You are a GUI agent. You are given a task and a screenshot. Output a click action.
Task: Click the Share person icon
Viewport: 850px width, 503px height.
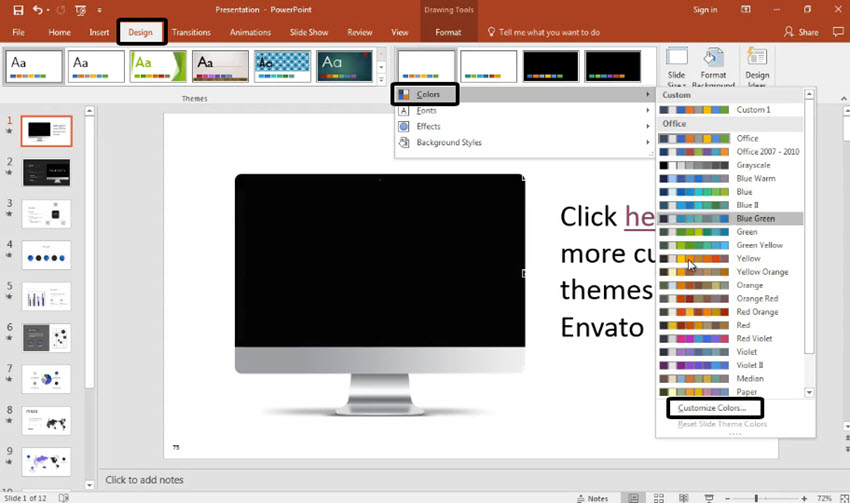pos(788,32)
